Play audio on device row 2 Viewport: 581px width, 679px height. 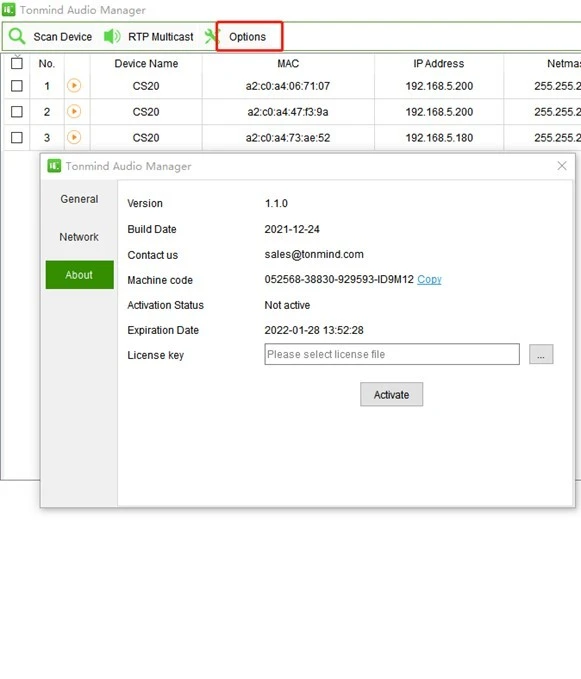click(74, 112)
